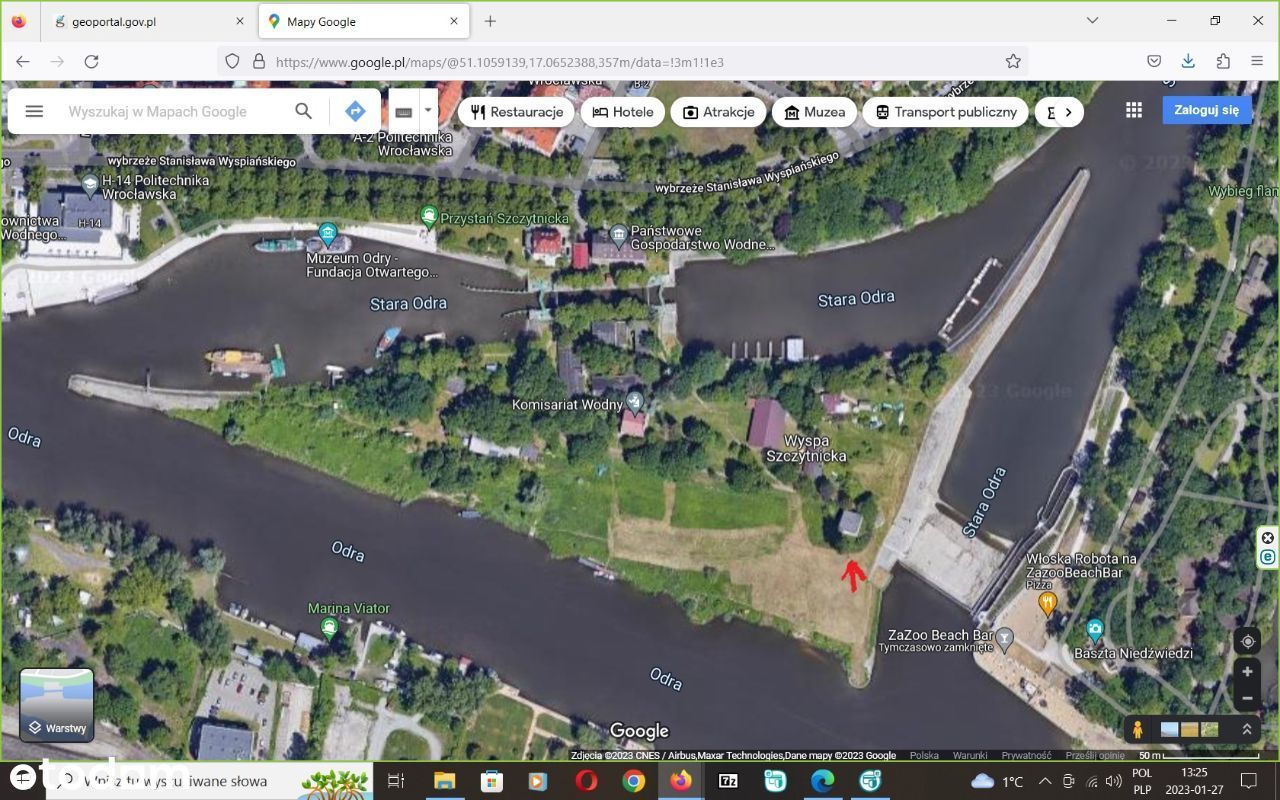
Task: Click the magnifier search icon in Maps
Action: pyautogui.click(x=304, y=111)
